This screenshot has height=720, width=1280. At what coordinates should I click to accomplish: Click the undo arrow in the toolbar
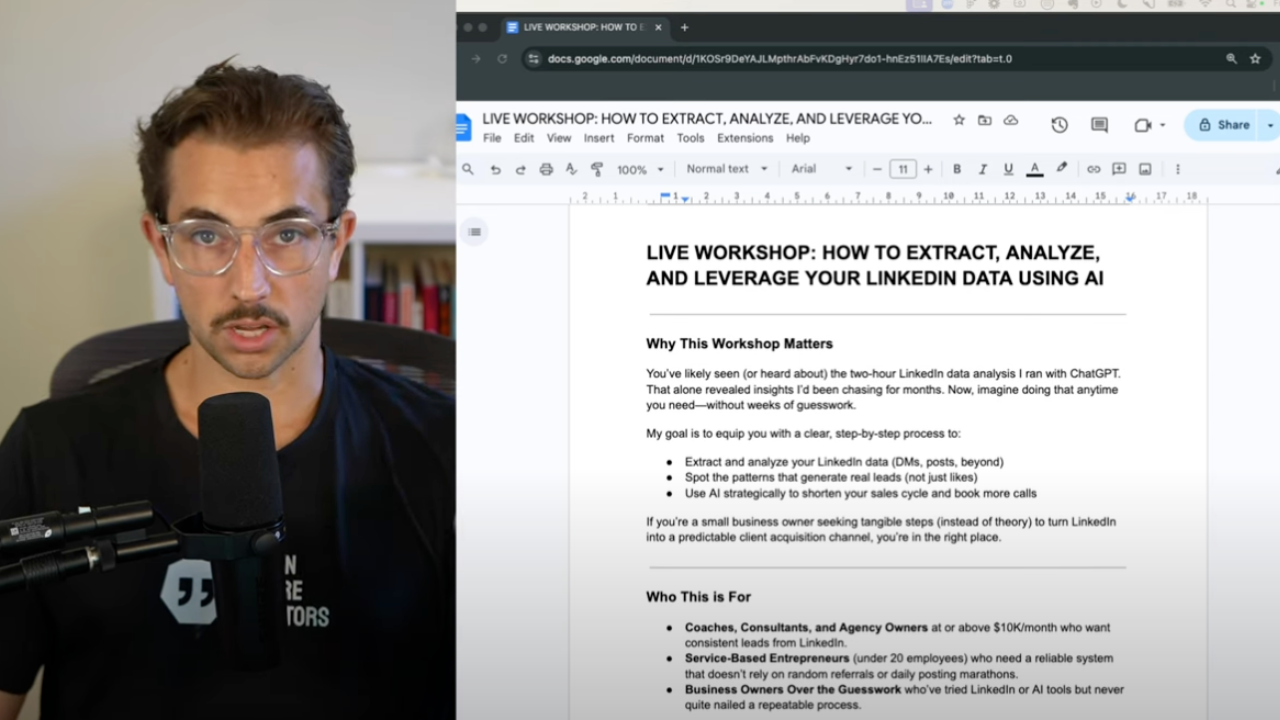coord(495,170)
